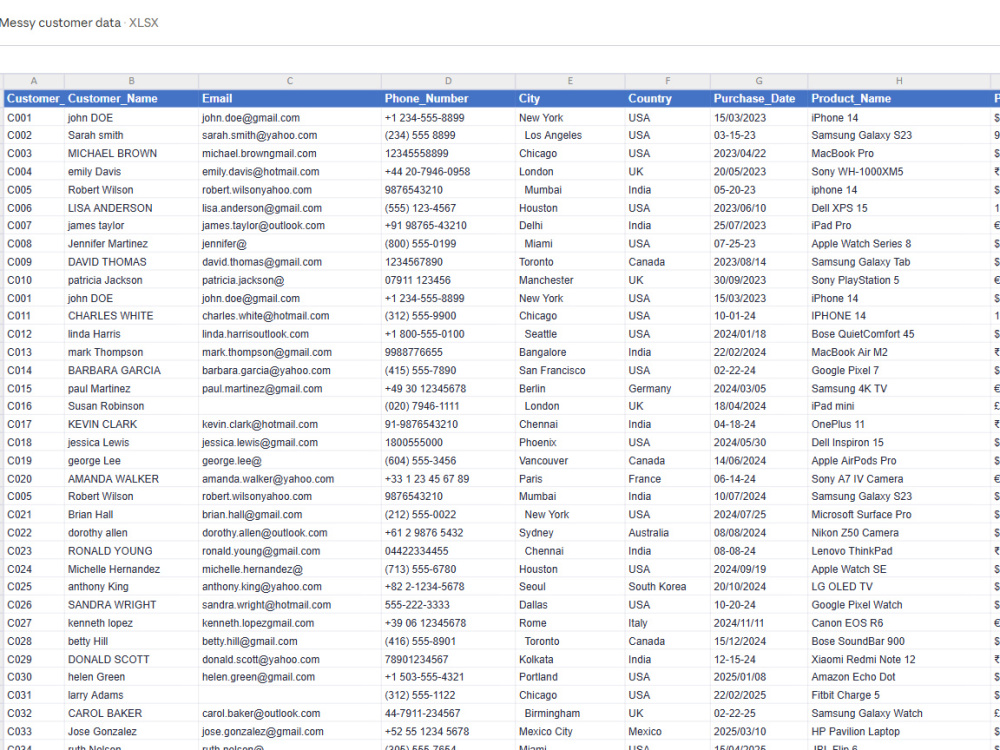Viewport: 1000px width, 750px height.
Task: Select the empty email cell for Susan Robinson
Action: click(x=290, y=406)
